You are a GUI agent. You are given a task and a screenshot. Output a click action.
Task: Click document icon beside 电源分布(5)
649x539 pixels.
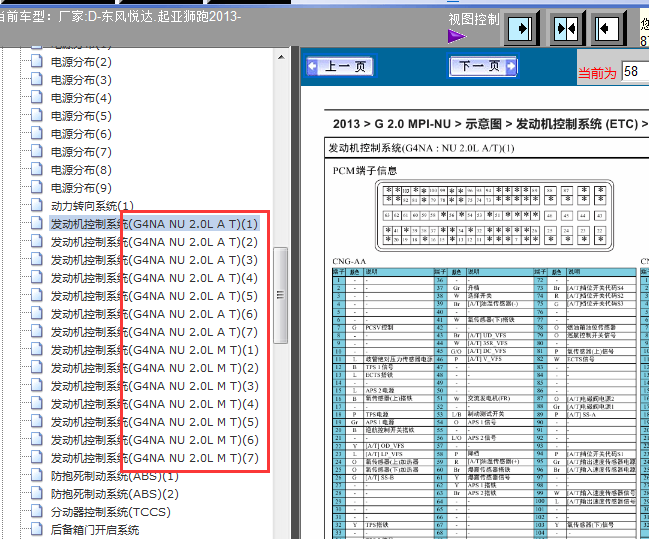tap(36, 115)
